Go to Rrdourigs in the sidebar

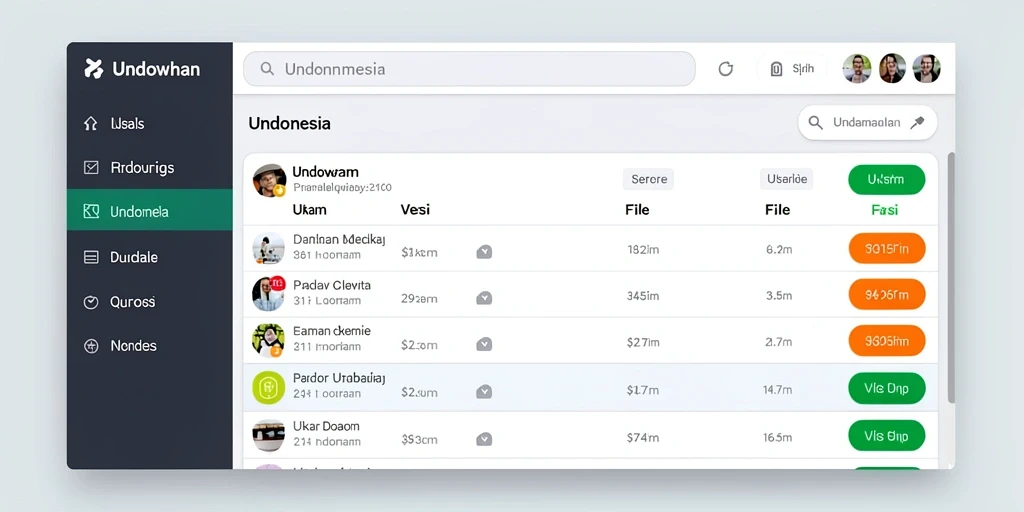150,168
